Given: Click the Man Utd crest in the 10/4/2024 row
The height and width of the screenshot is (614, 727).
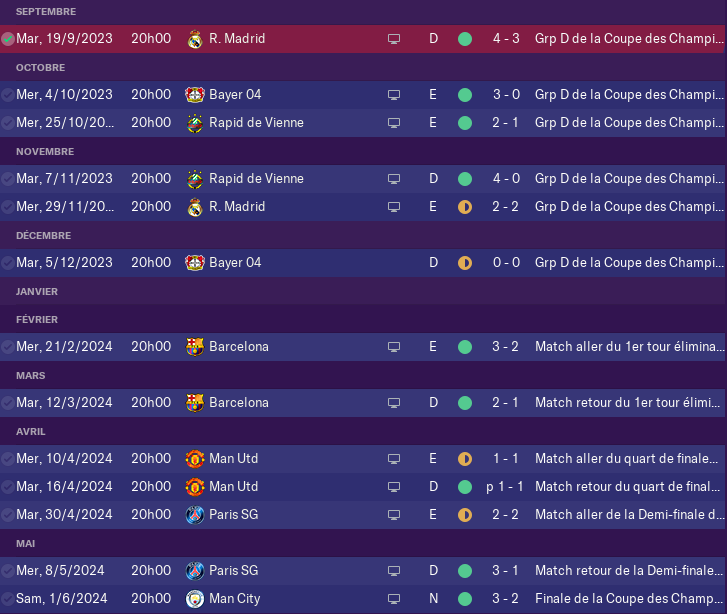Looking at the screenshot, I should coord(195,459).
